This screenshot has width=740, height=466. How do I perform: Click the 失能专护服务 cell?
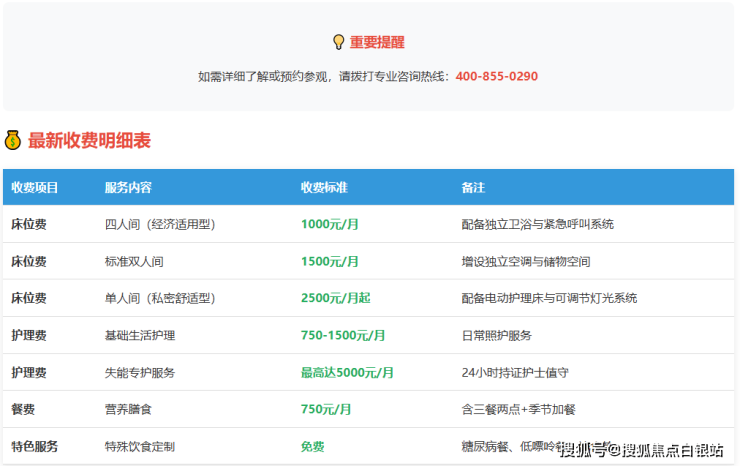139,372
